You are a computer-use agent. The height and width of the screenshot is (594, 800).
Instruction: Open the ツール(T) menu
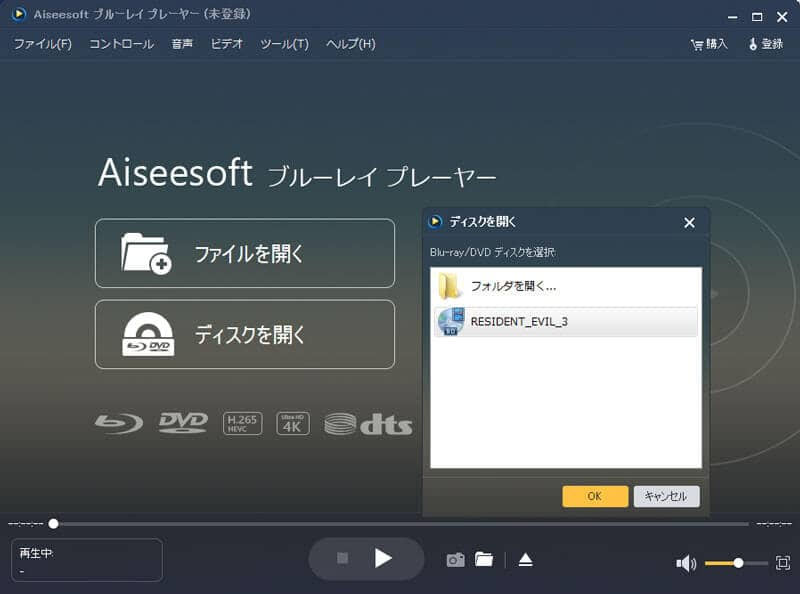284,44
